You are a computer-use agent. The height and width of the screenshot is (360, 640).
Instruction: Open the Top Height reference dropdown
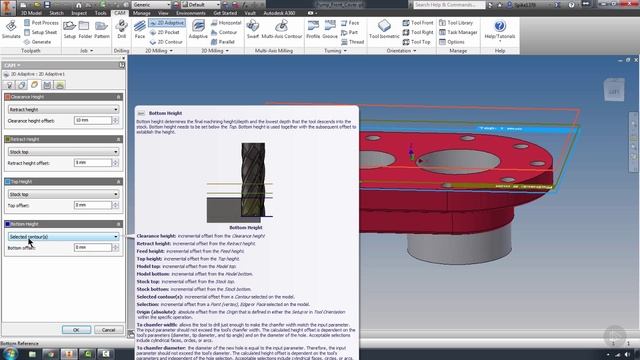(63, 194)
